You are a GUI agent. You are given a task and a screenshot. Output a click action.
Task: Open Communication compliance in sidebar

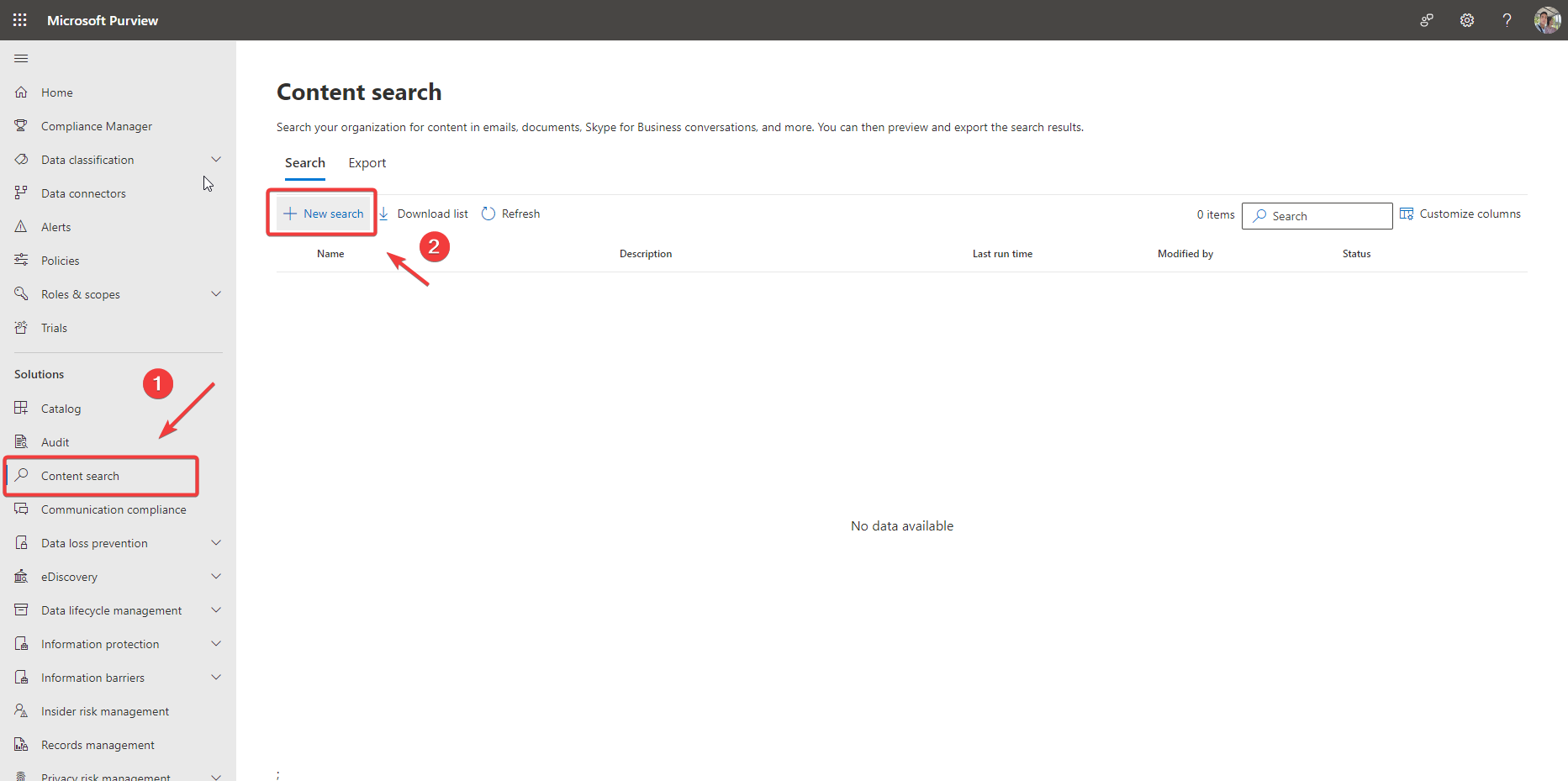[114, 509]
